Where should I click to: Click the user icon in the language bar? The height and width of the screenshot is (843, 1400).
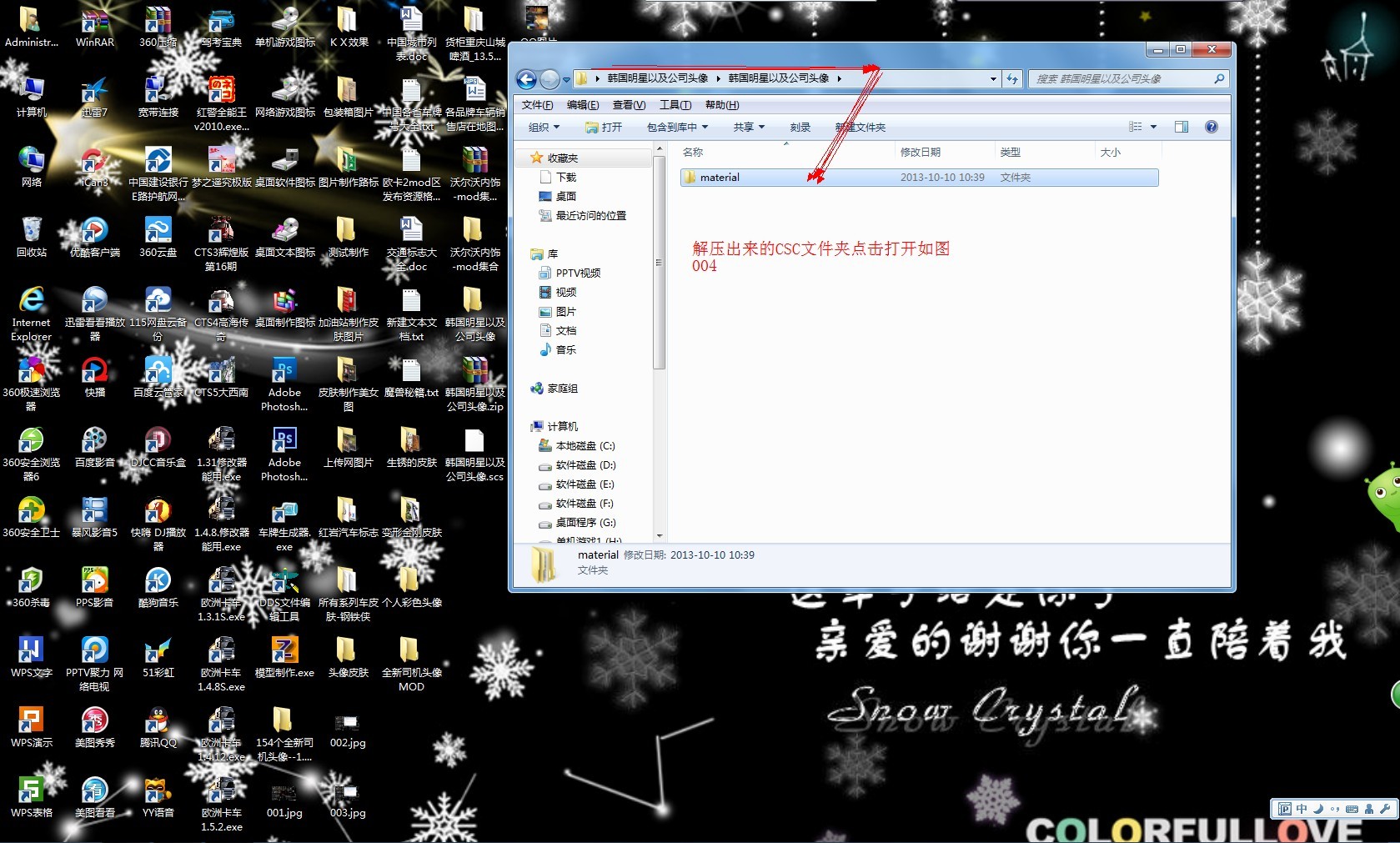(x=1369, y=809)
